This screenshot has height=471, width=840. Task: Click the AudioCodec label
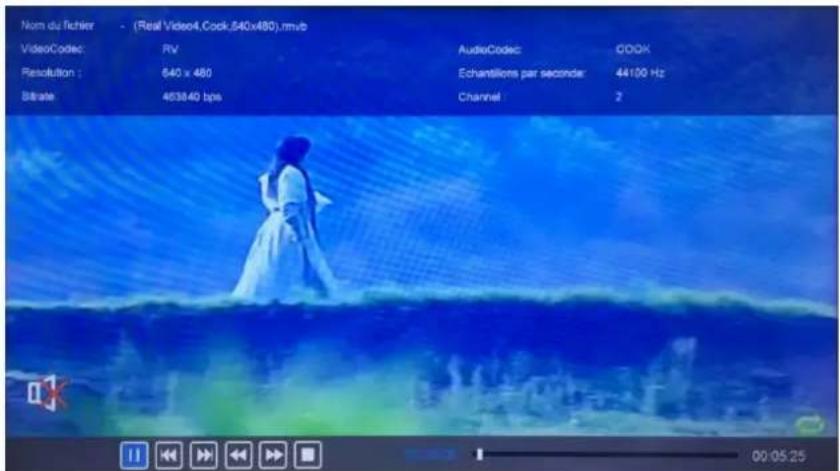[x=490, y=50]
